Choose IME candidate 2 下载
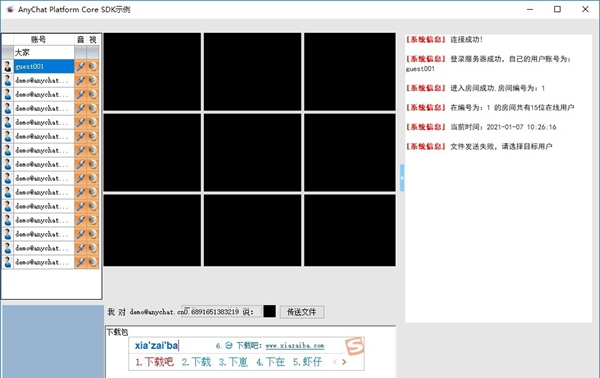This screenshot has width=600, height=378. (196, 362)
